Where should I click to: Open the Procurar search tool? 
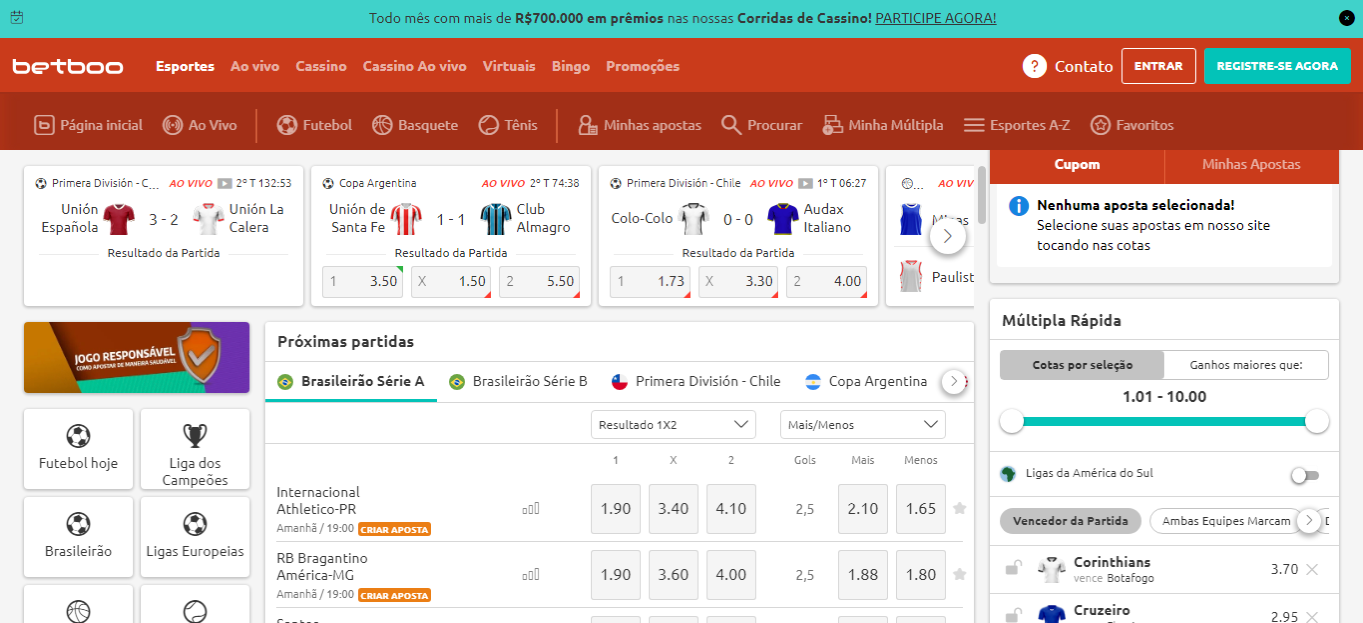[762, 125]
